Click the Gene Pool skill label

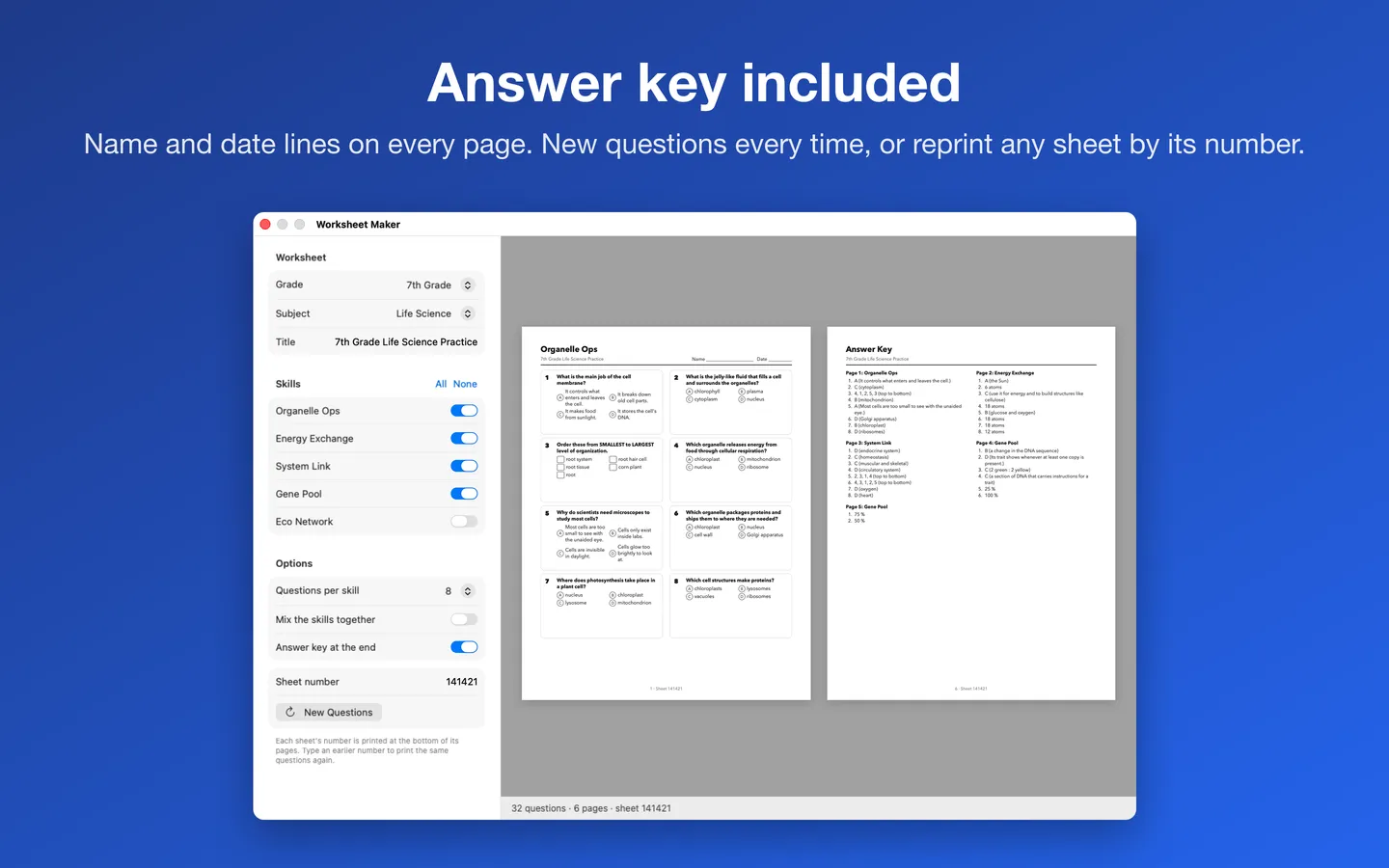299,494
